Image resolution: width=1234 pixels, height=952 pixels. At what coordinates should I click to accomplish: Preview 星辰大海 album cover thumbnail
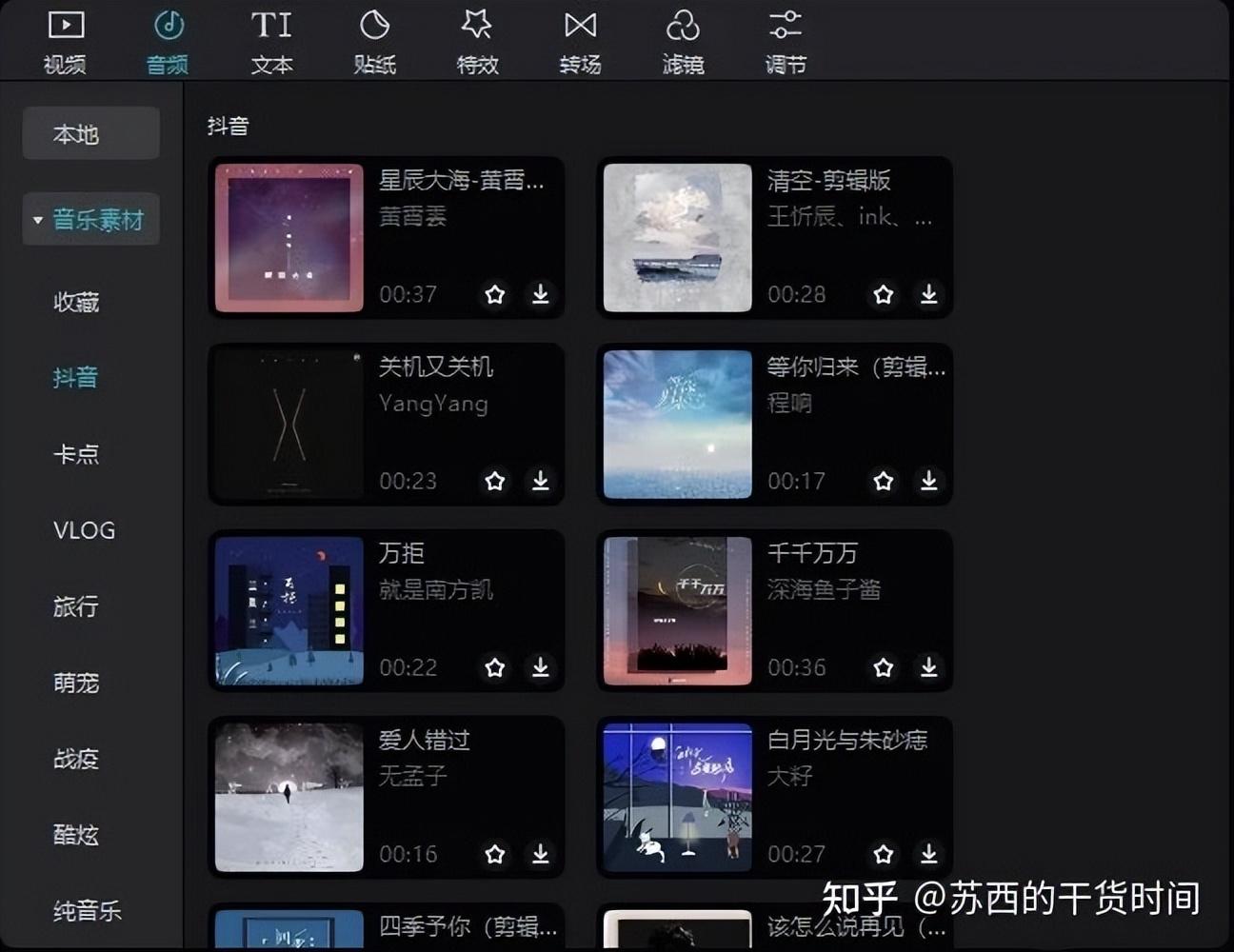pos(289,238)
